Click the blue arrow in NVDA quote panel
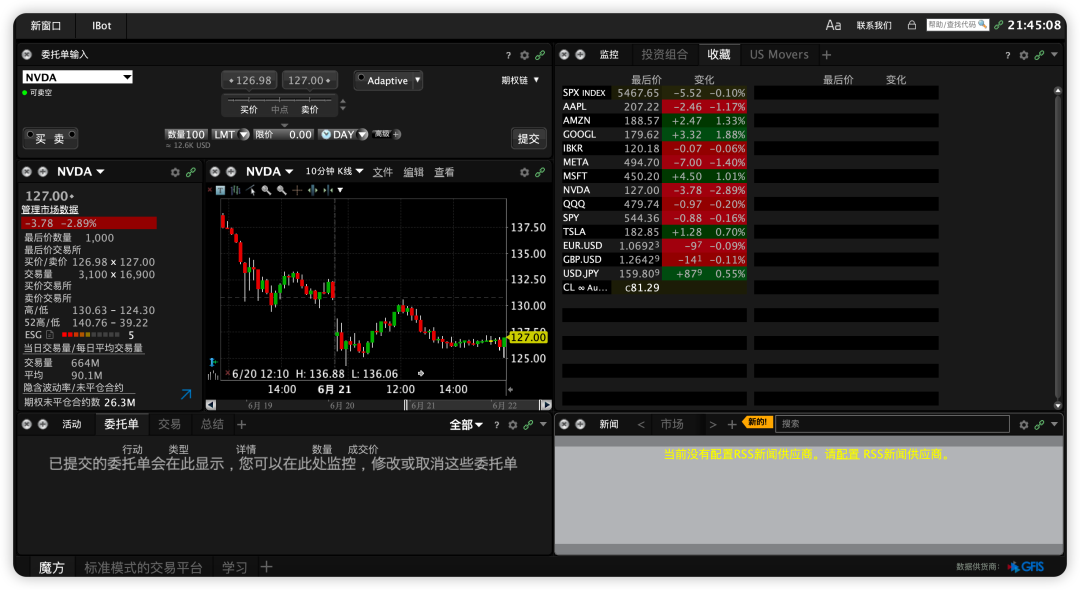This screenshot has width=1080, height=590. tap(186, 394)
